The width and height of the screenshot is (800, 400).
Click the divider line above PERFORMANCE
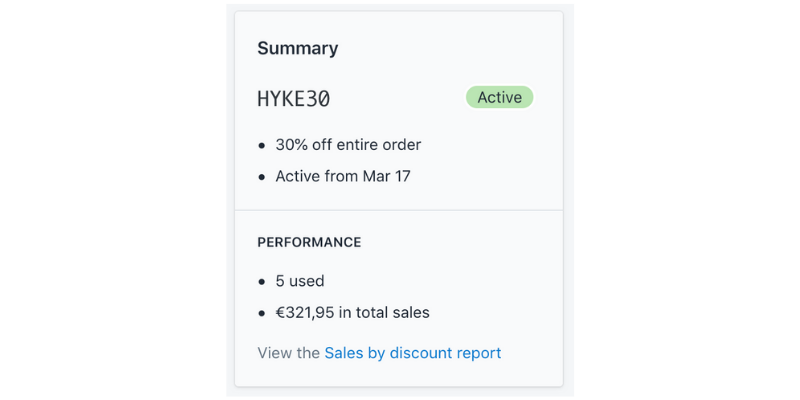[x=398, y=210]
